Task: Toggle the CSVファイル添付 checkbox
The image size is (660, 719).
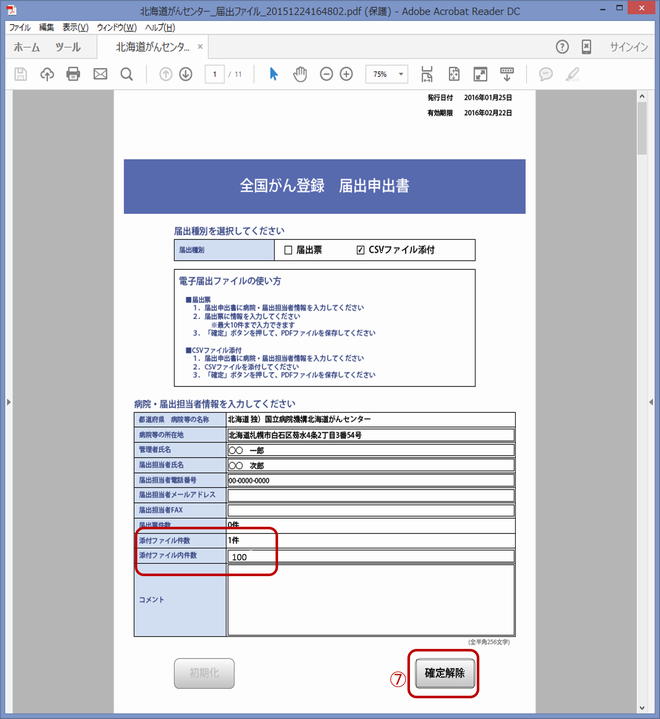Action: point(361,250)
